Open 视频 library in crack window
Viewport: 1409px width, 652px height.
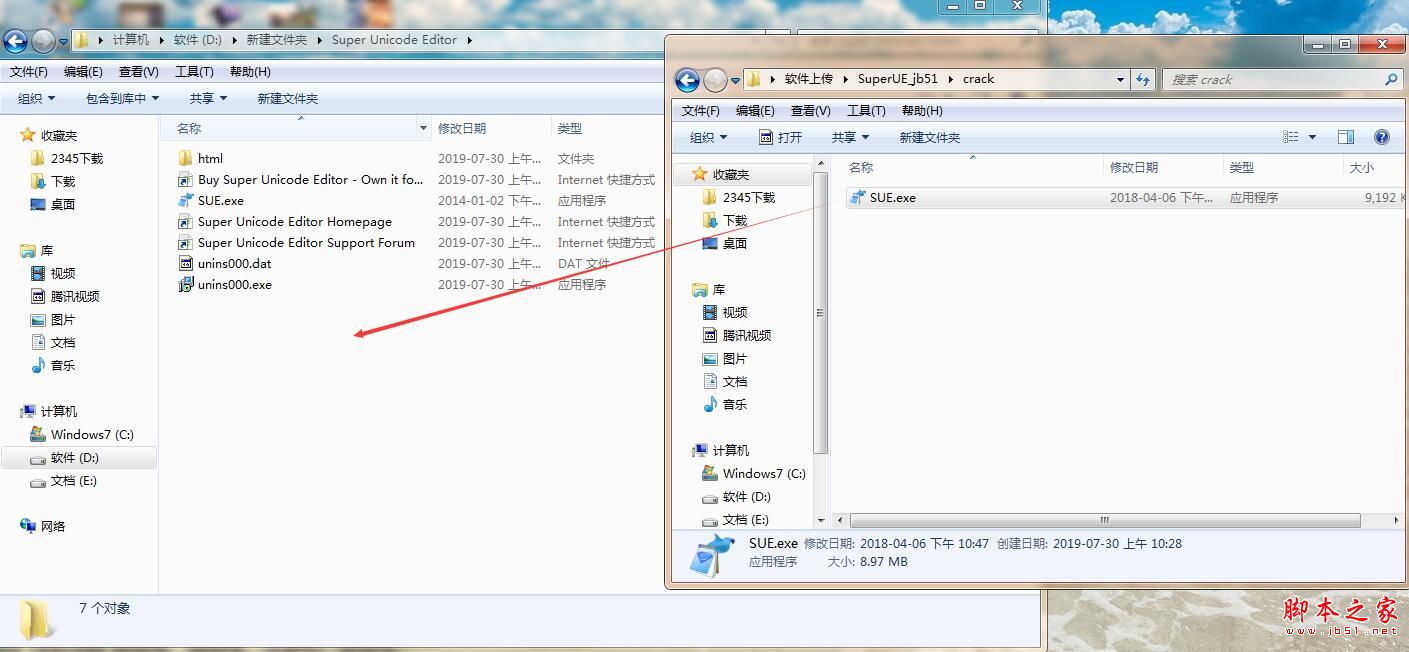click(x=724, y=312)
